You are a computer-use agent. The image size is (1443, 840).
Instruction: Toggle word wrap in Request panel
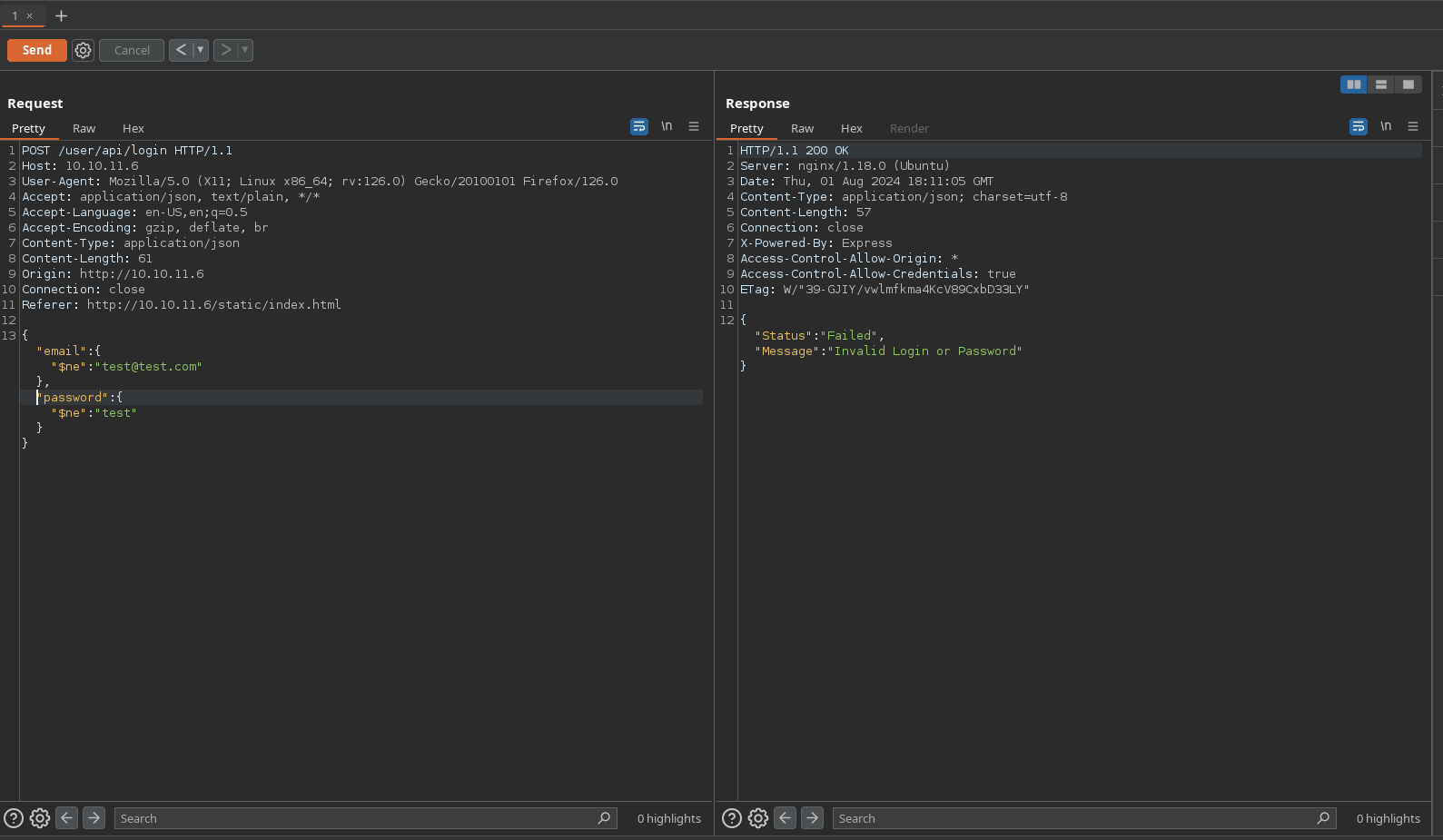pyautogui.click(x=639, y=126)
